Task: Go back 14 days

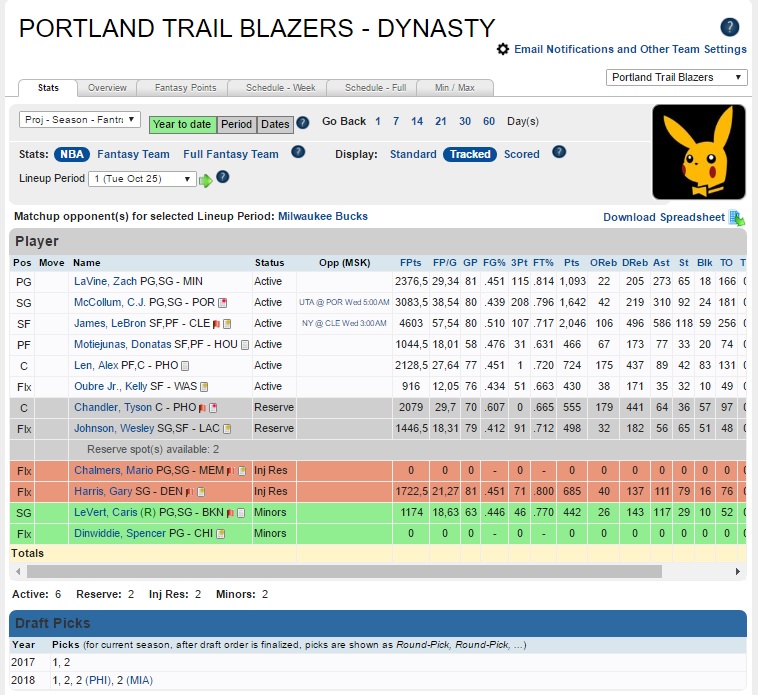Action: click(417, 121)
